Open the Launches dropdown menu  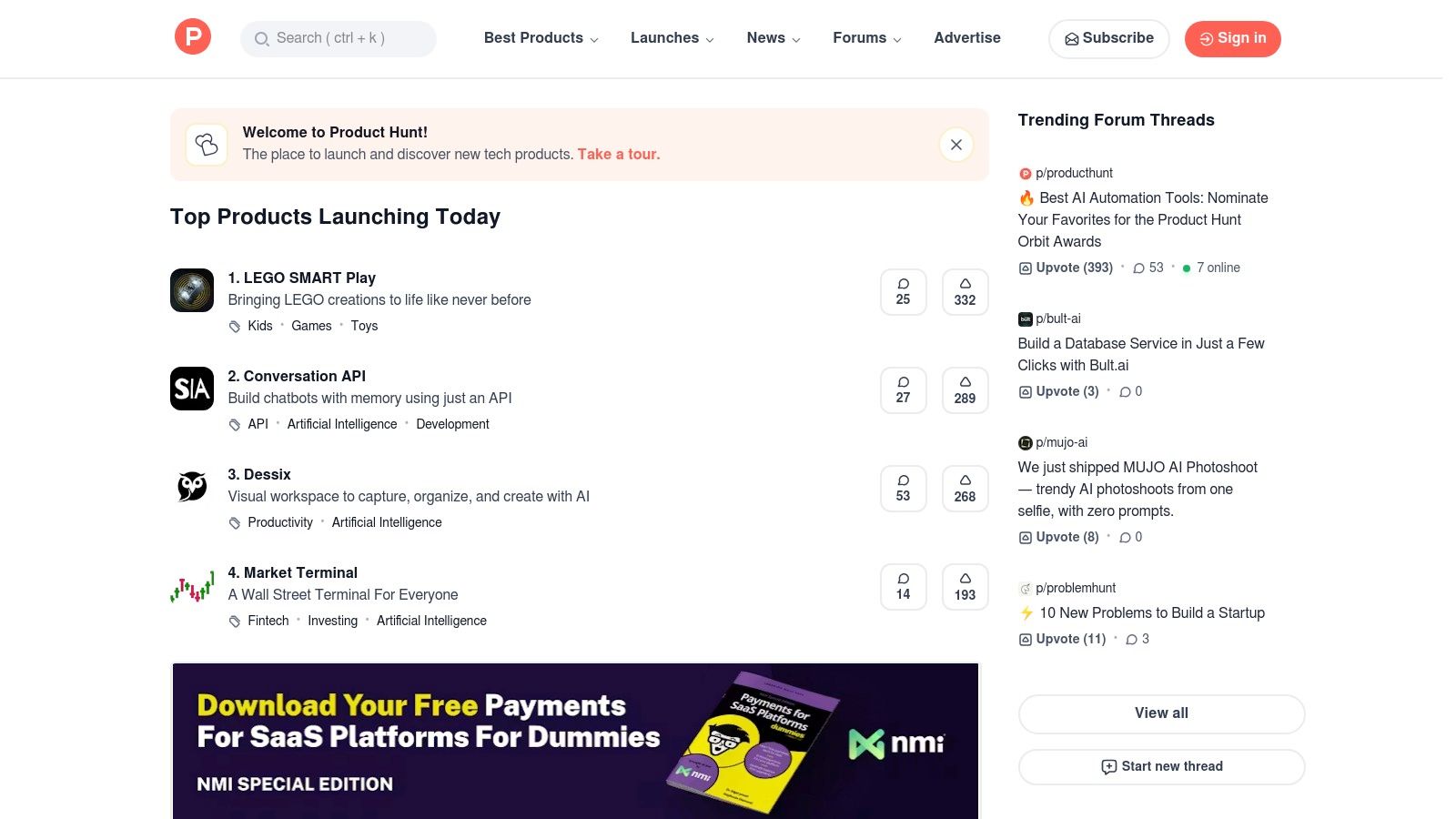(665, 38)
